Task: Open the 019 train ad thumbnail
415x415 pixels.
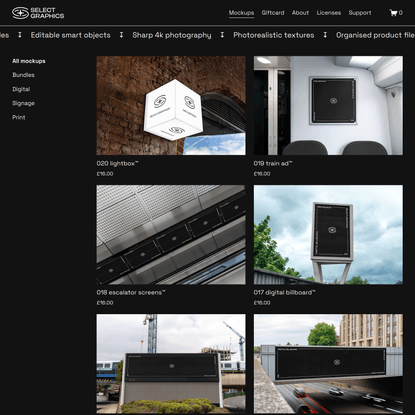Action: tap(328, 105)
